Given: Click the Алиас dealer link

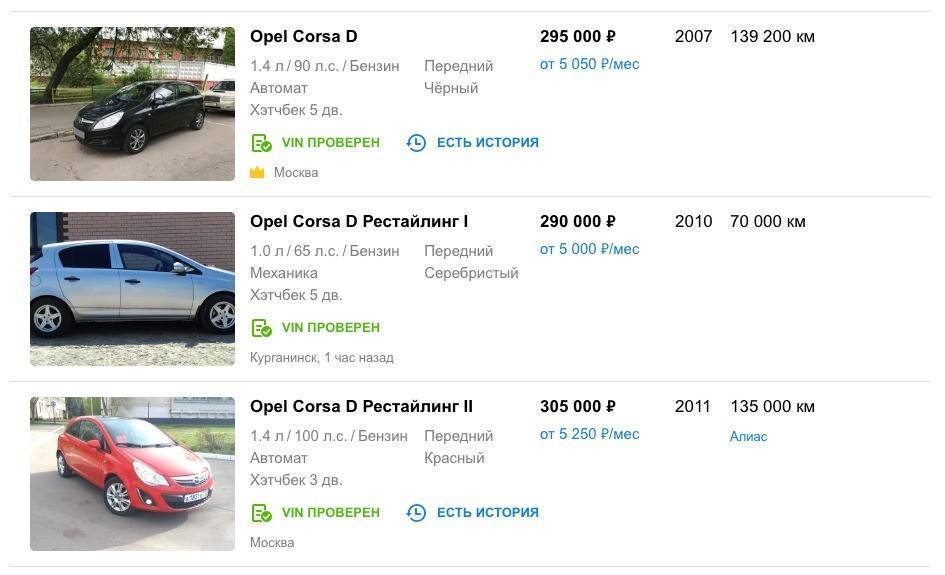Looking at the screenshot, I should pyautogui.click(x=748, y=436).
